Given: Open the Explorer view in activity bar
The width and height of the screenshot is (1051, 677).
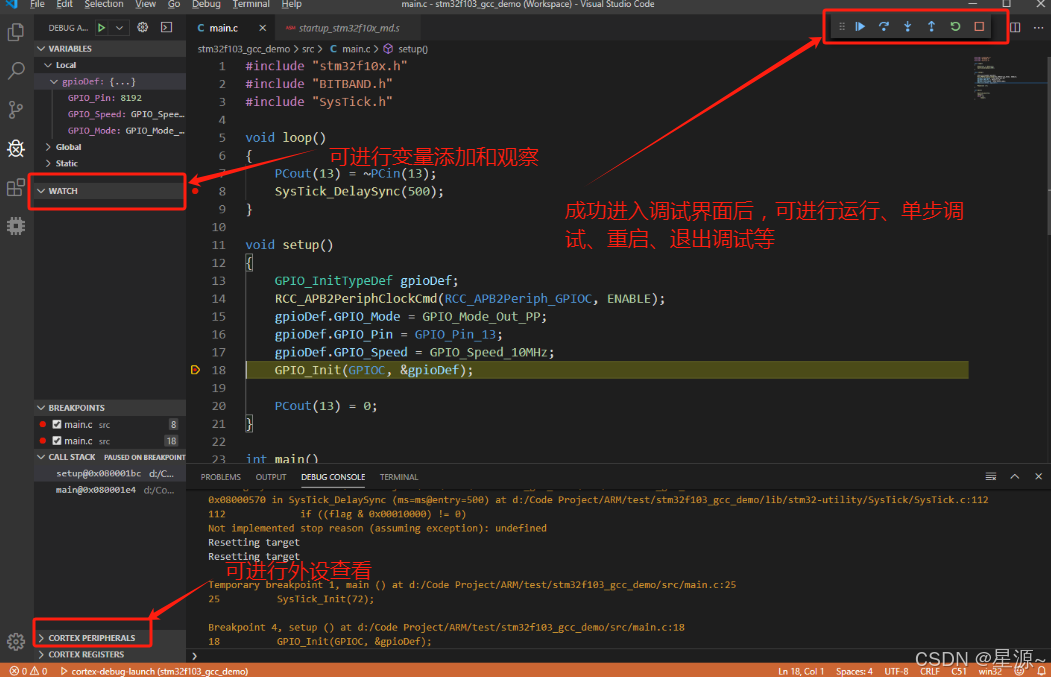Looking at the screenshot, I should coord(15,32).
